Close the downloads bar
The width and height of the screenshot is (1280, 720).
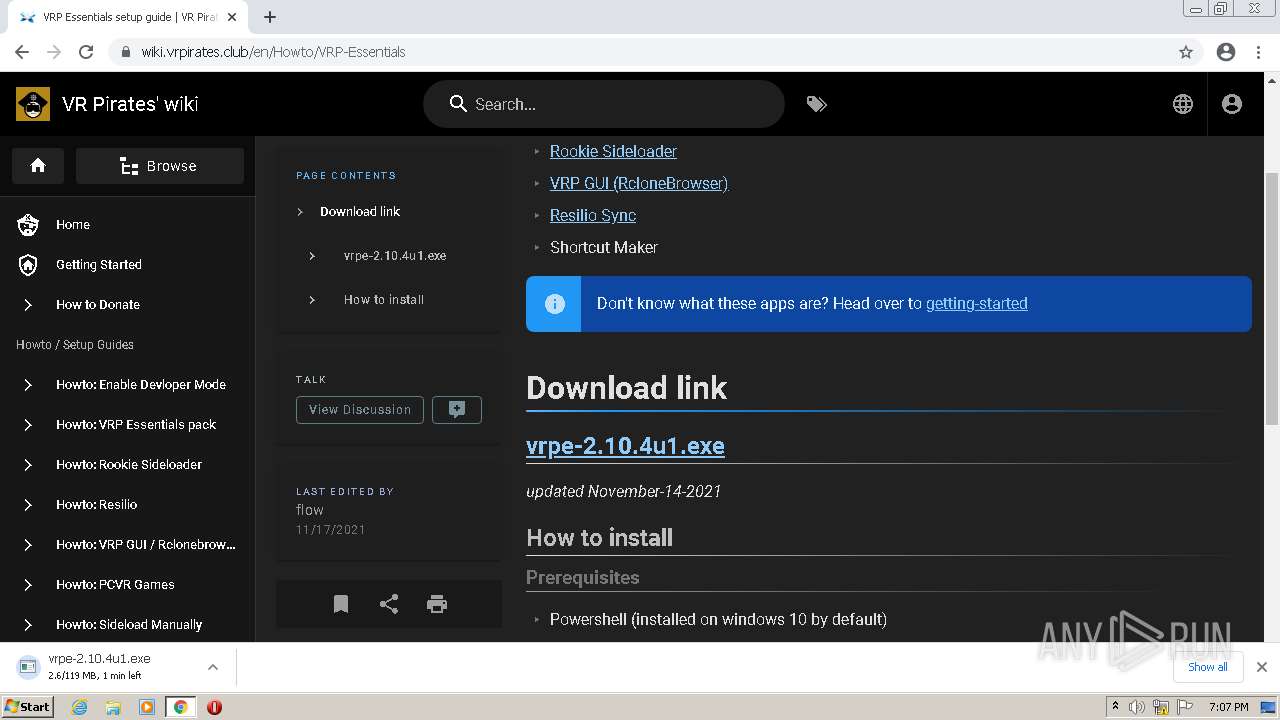[x=1262, y=667]
